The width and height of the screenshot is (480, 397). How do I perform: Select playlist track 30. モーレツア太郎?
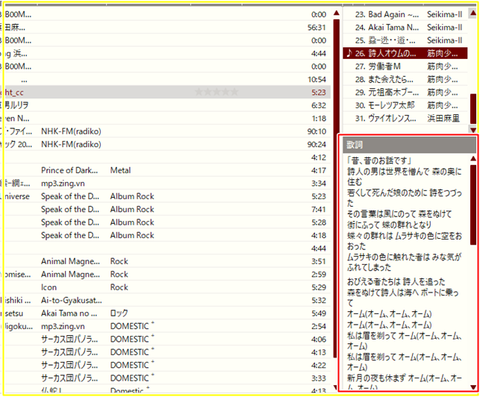pyautogui.click(x=405, y=105)
